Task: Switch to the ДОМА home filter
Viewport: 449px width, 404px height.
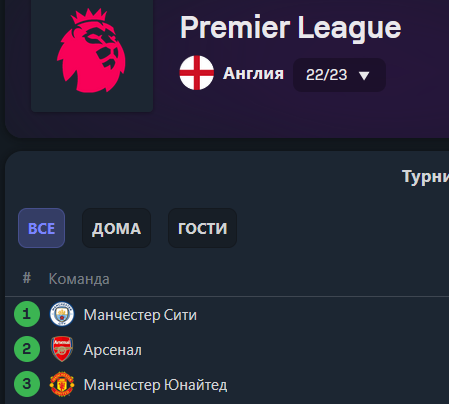Action: click(116, 228)
